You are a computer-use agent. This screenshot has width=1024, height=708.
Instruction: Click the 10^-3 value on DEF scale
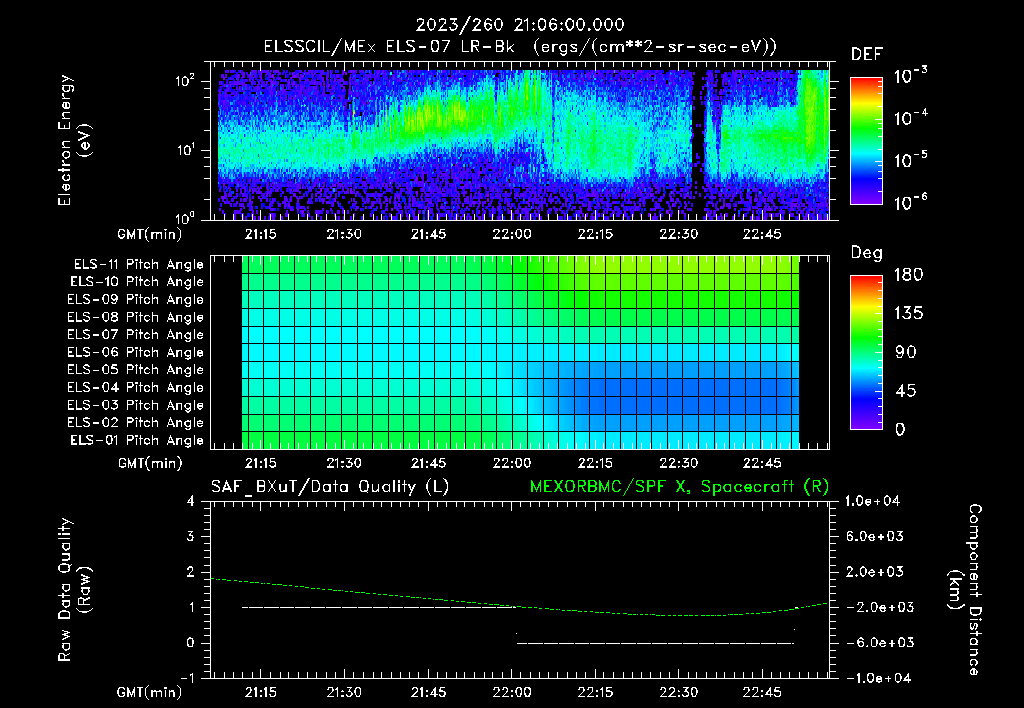click(911, 76)
